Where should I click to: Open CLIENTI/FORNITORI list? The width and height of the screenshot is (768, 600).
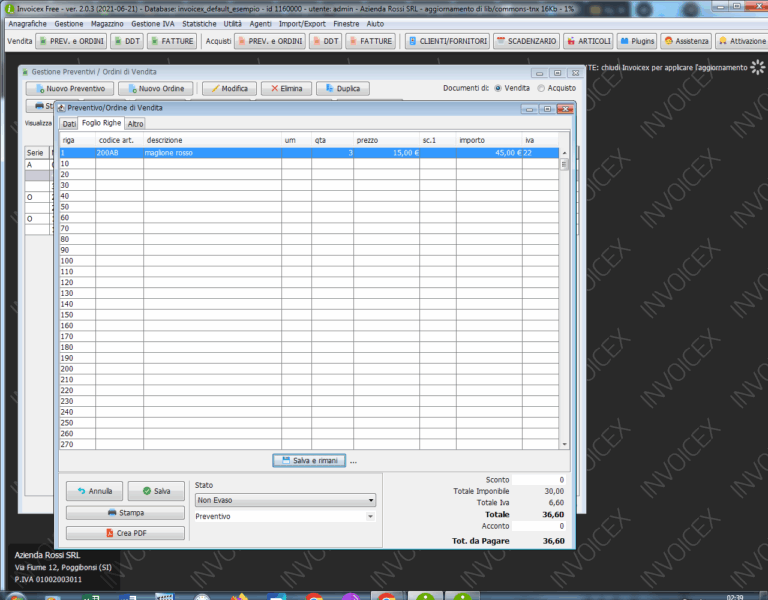tap(448, 41)
